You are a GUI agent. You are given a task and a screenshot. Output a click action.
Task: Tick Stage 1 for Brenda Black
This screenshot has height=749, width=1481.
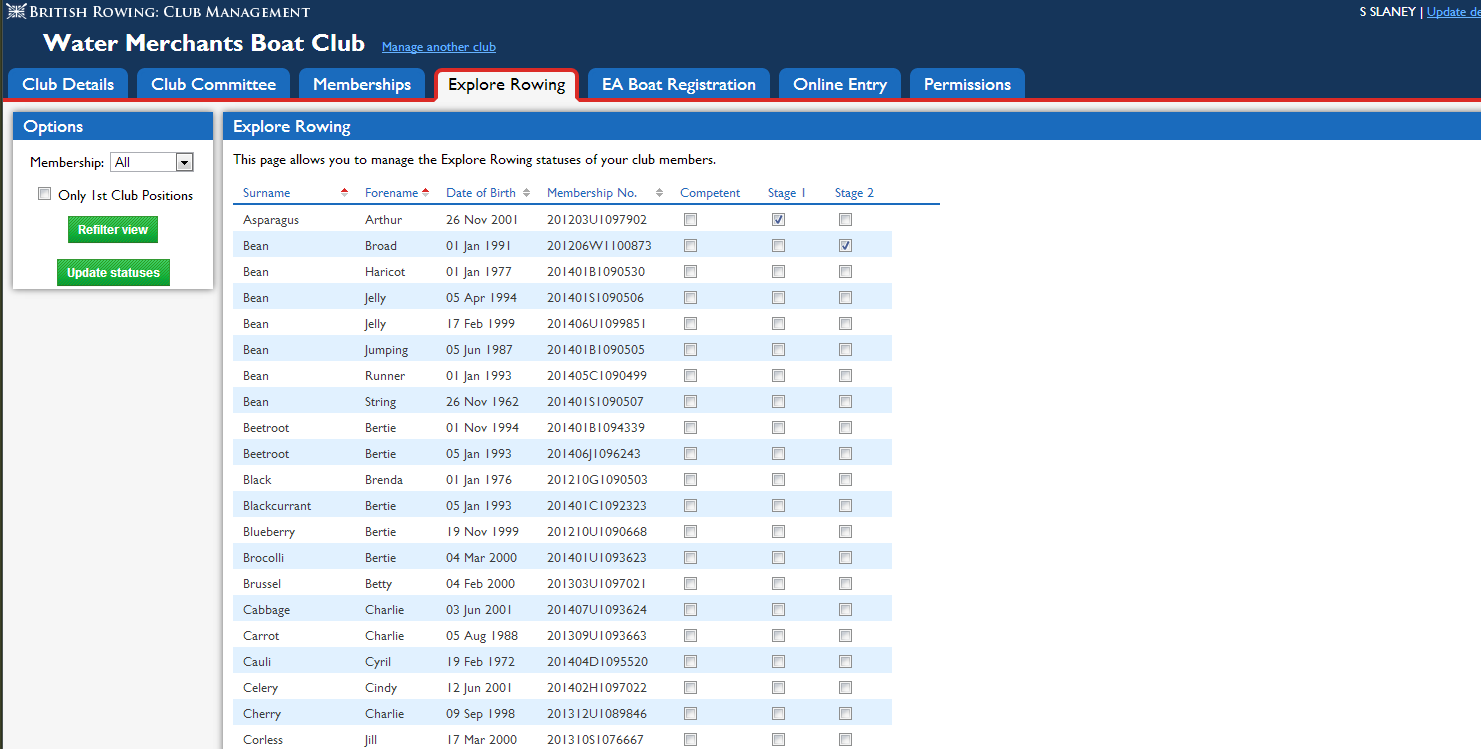click(x=778, y=479)
